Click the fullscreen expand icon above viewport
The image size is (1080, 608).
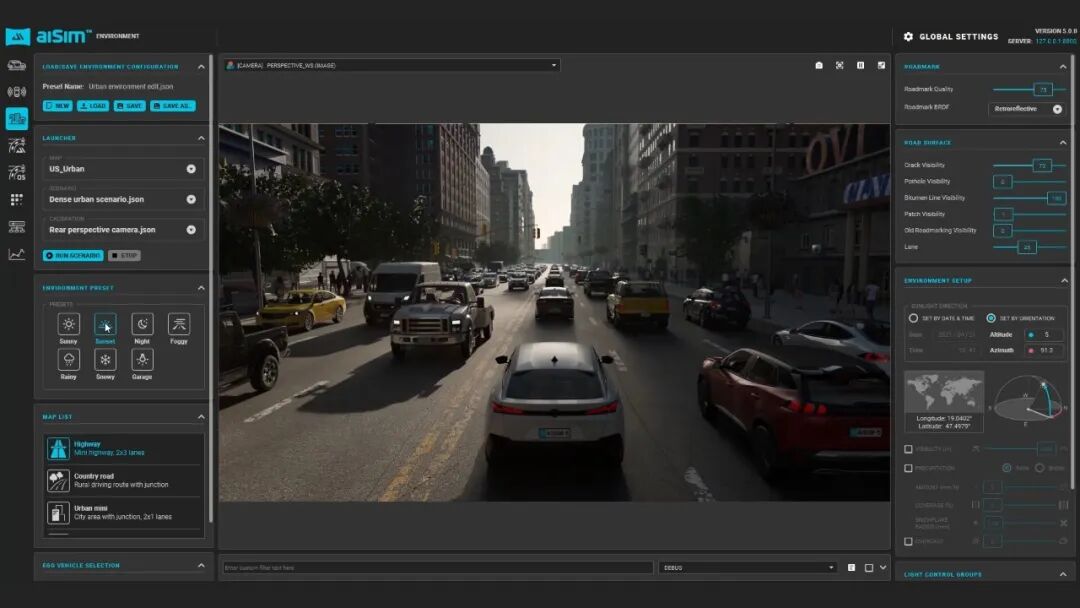[x=881, y=65]
